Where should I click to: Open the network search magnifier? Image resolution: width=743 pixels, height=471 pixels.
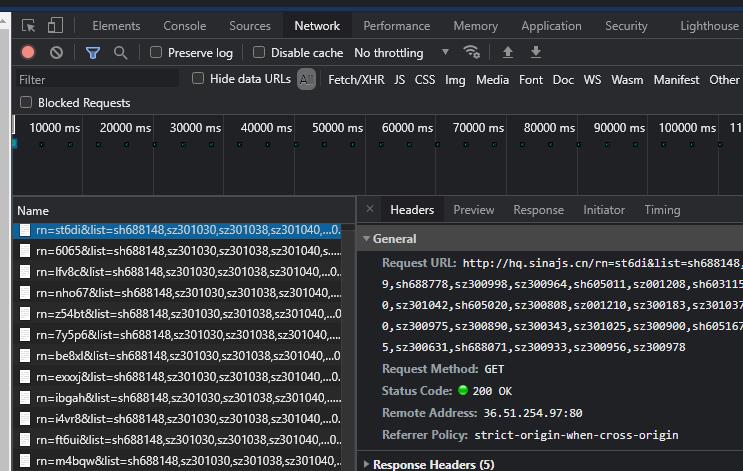click(121, 53)
